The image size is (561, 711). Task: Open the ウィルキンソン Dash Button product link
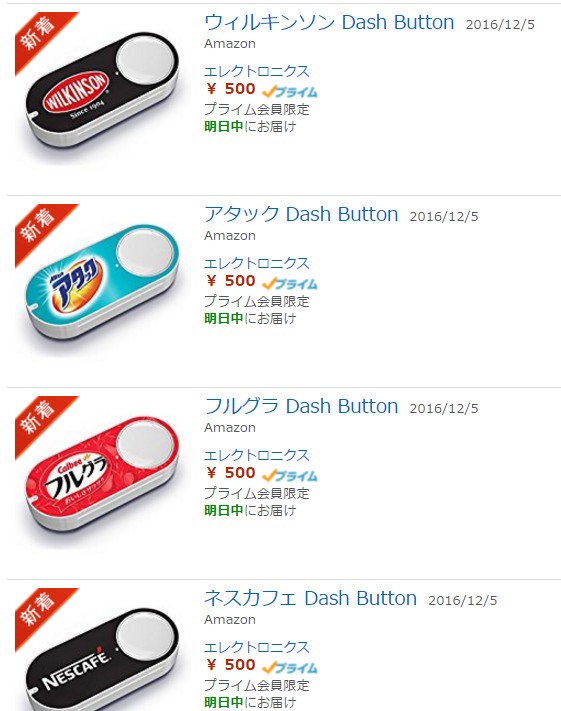pos(329,22)
